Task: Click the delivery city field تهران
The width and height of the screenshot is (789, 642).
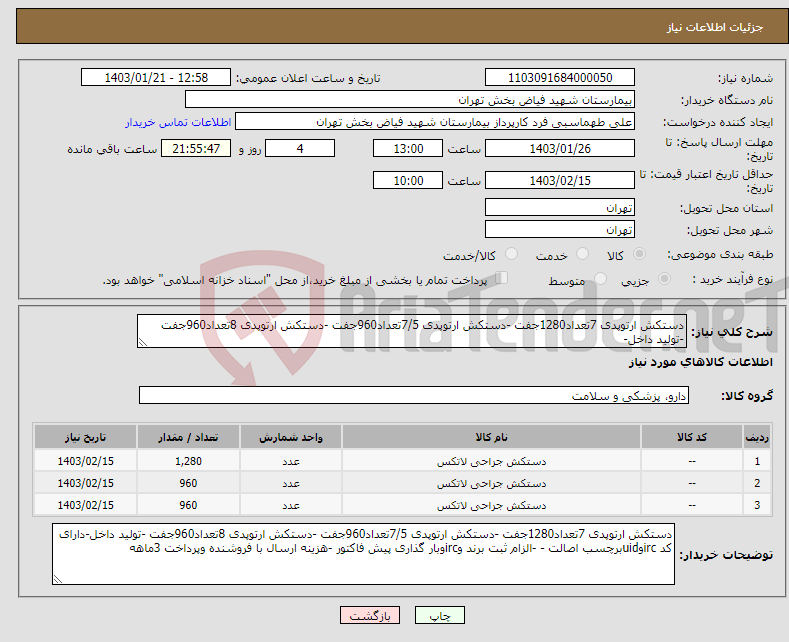Action: point(560,229)
